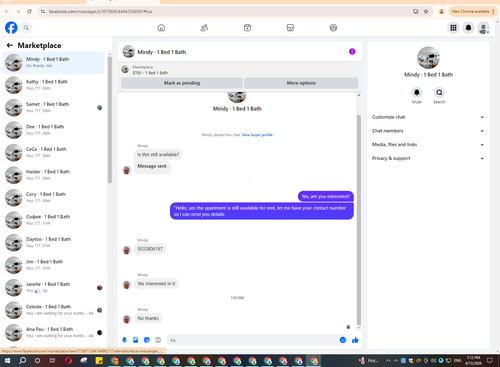500x367 pixels.
Task: Open Video (Watch) icon in top navigation
Action: (247, 28)
